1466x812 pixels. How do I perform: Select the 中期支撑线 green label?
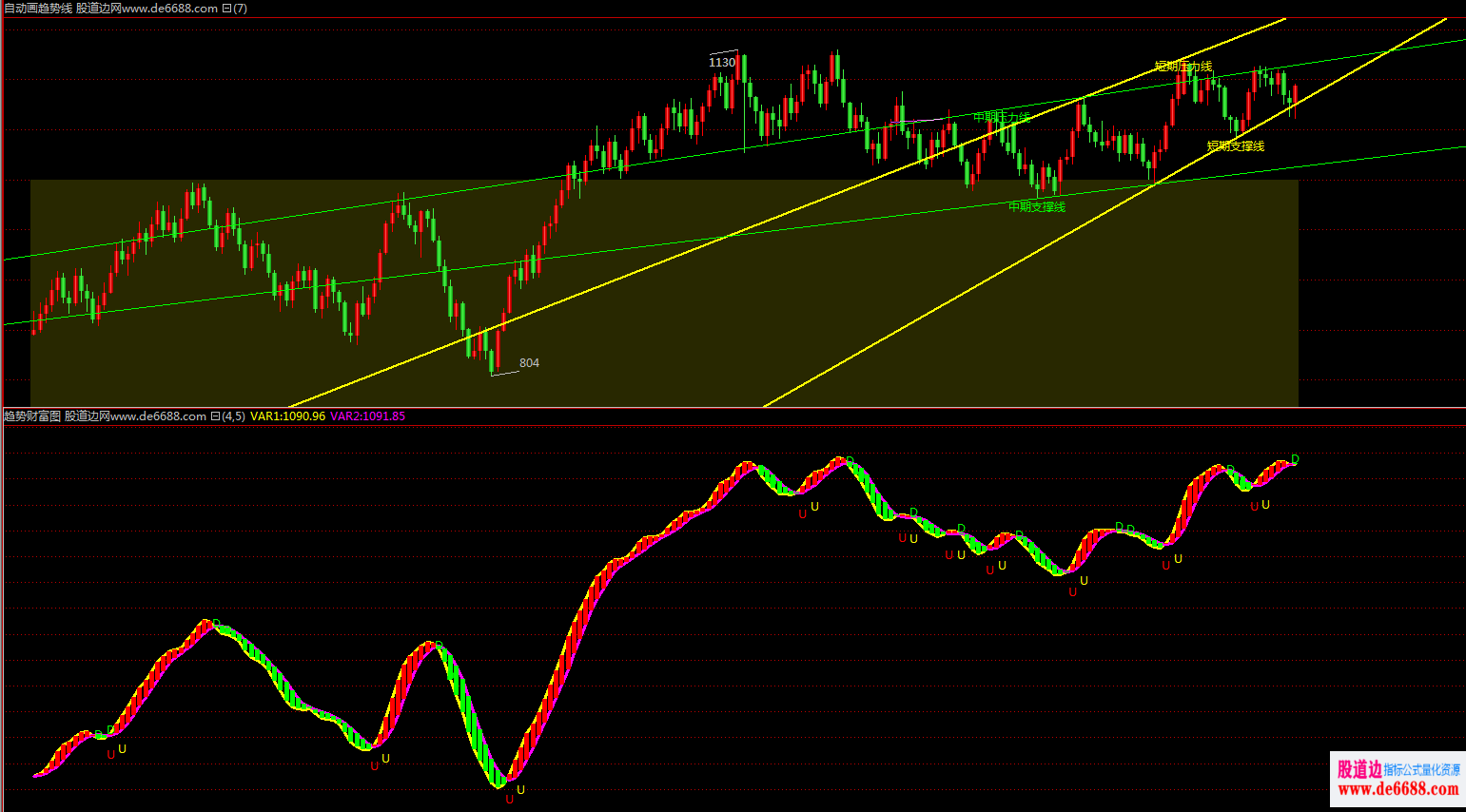click(1036, 206)
